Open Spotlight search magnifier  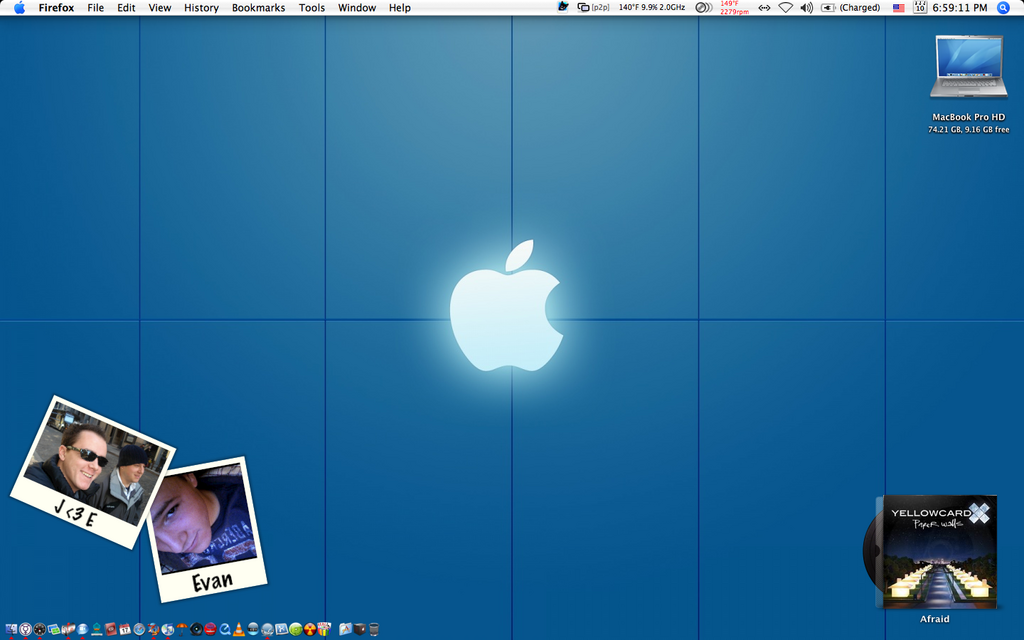(x=1003, y=8)
